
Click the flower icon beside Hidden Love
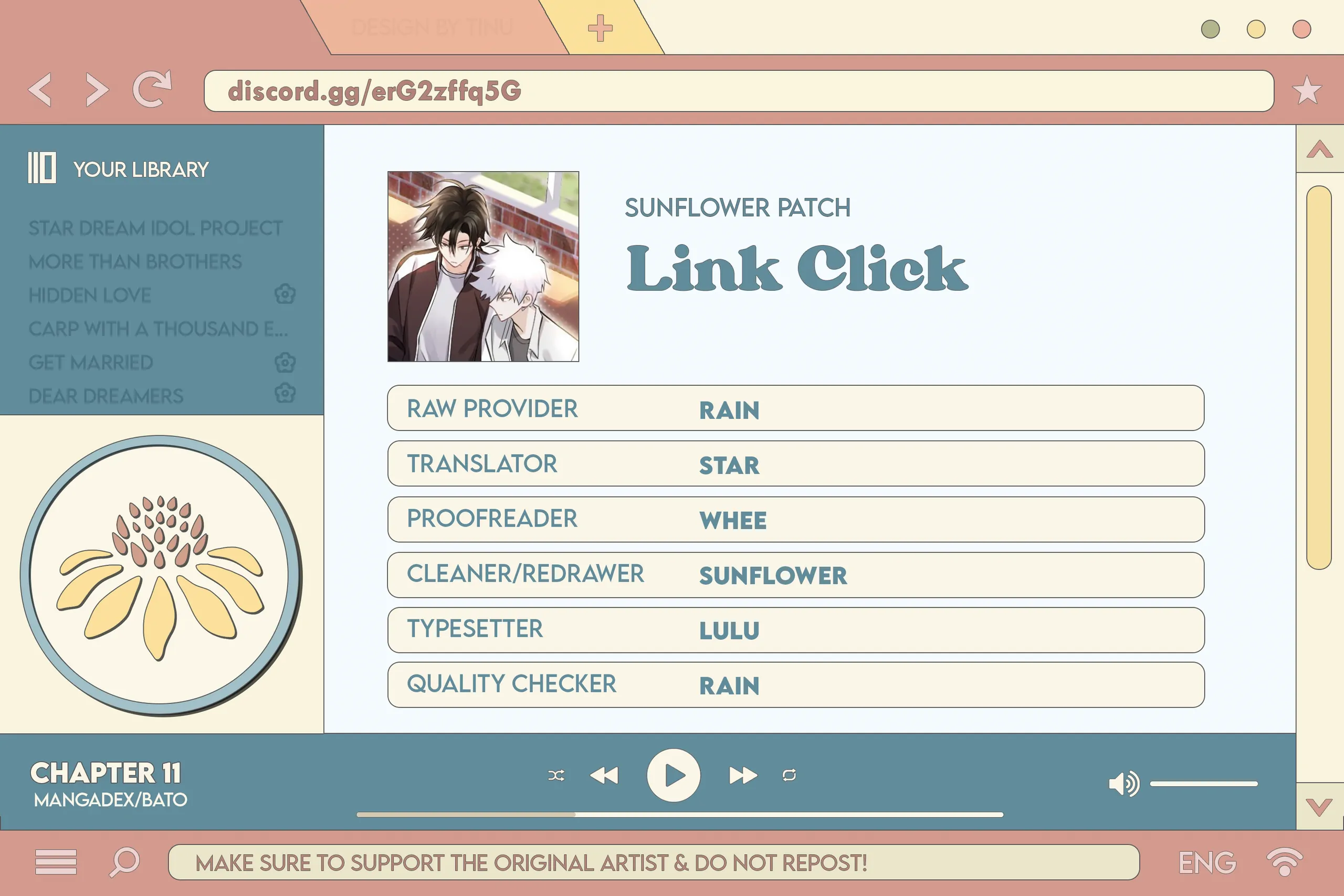click(x=285, y=294)
